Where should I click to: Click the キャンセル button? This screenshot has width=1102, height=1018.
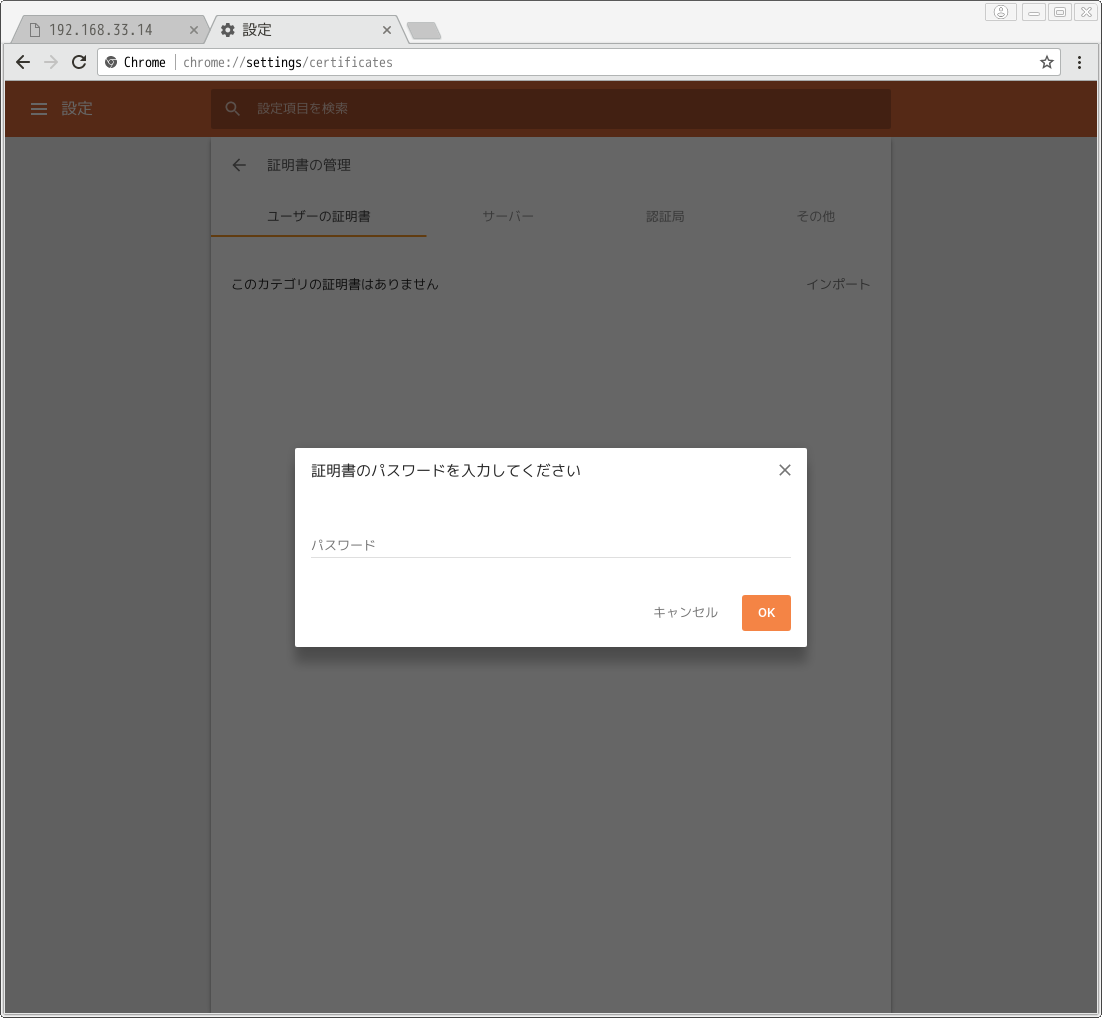685,613
